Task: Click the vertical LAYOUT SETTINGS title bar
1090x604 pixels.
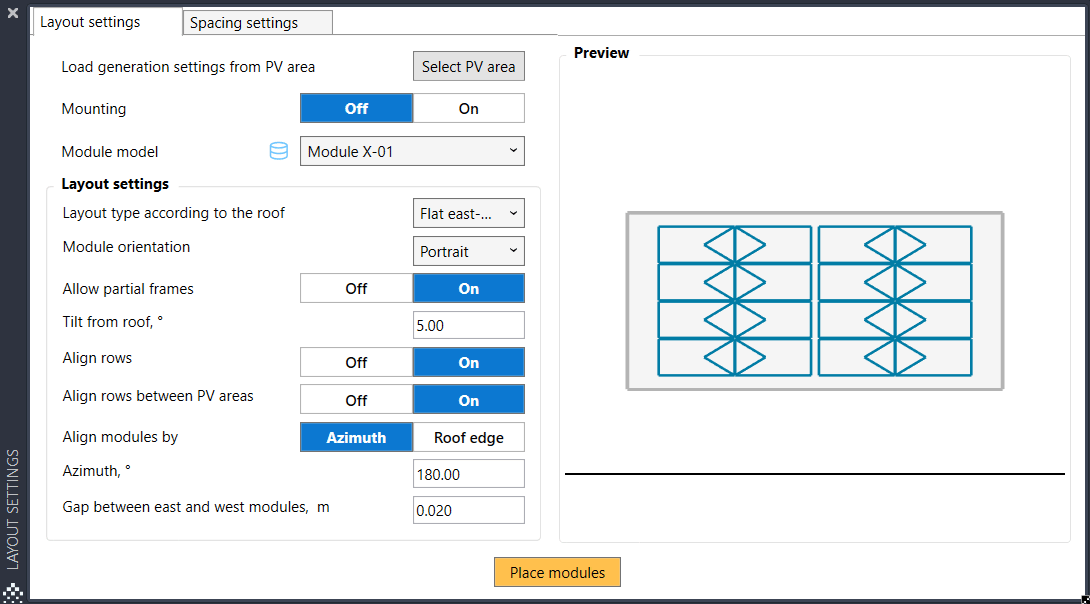Action: point(13,509)
